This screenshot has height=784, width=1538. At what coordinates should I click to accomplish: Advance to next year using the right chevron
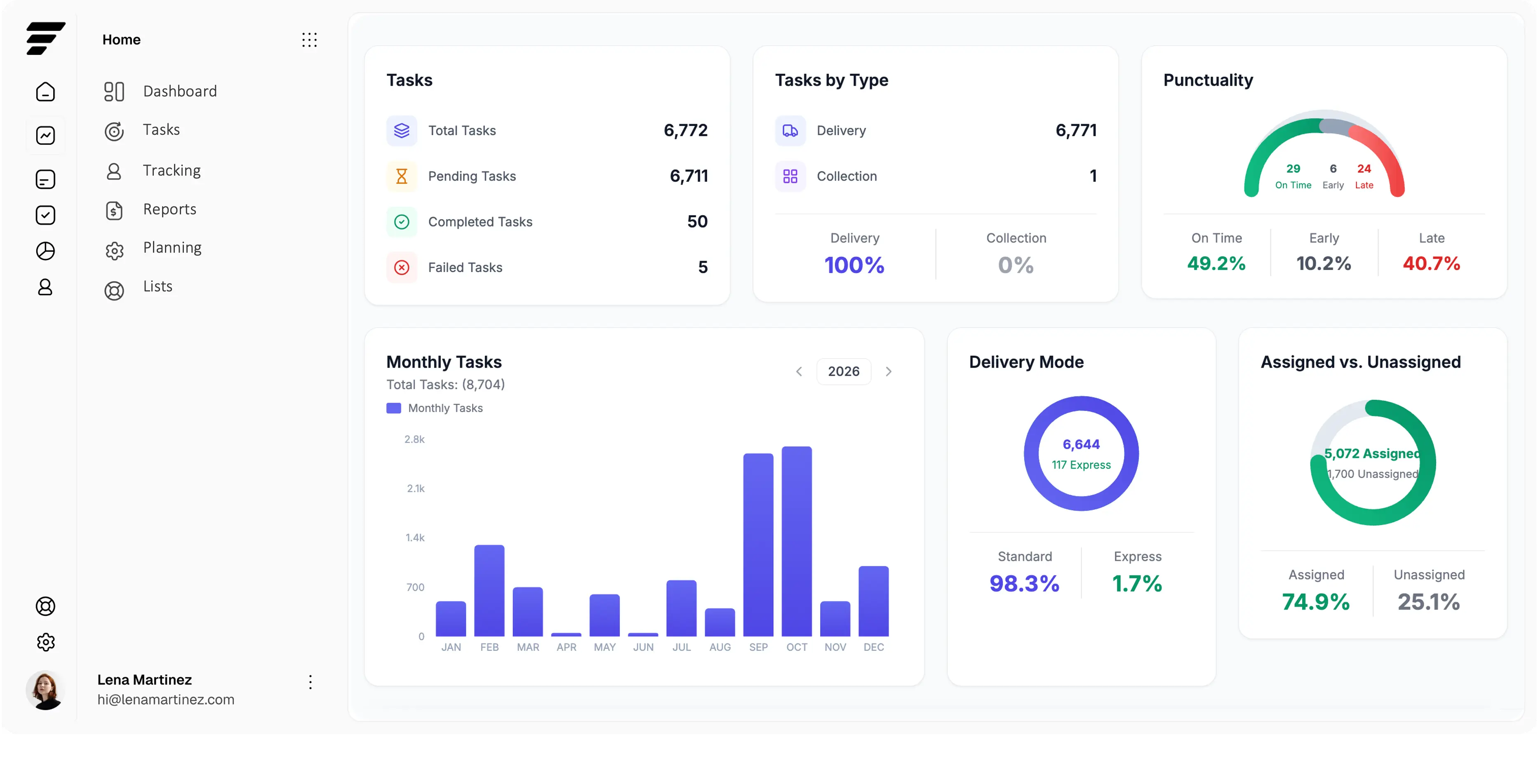pos(889,371)
